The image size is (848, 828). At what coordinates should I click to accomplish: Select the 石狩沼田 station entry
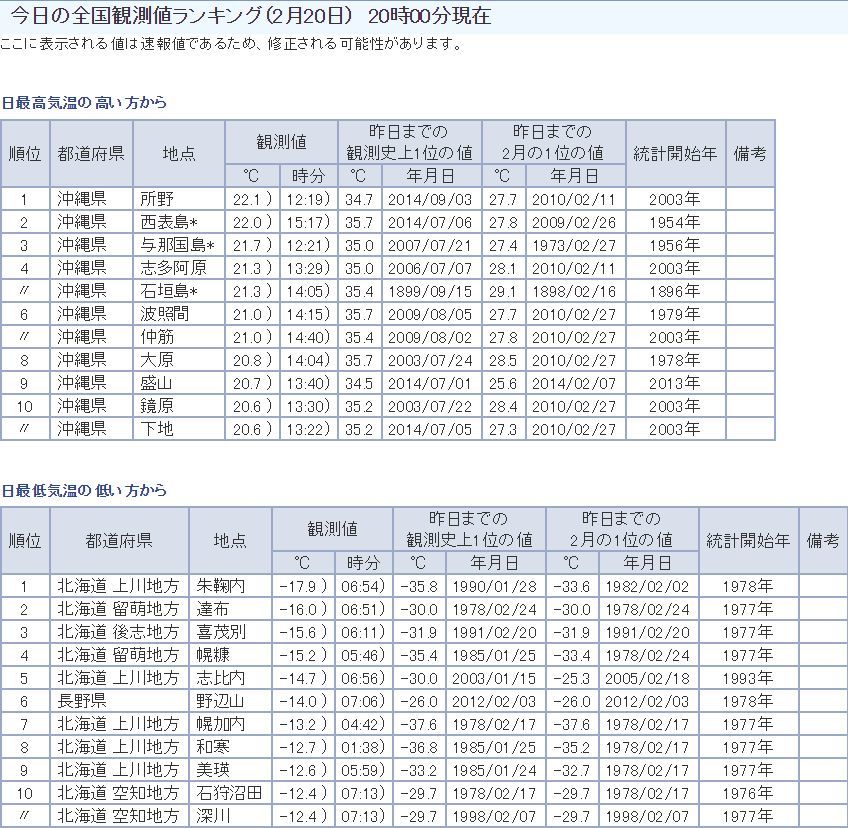228,793
